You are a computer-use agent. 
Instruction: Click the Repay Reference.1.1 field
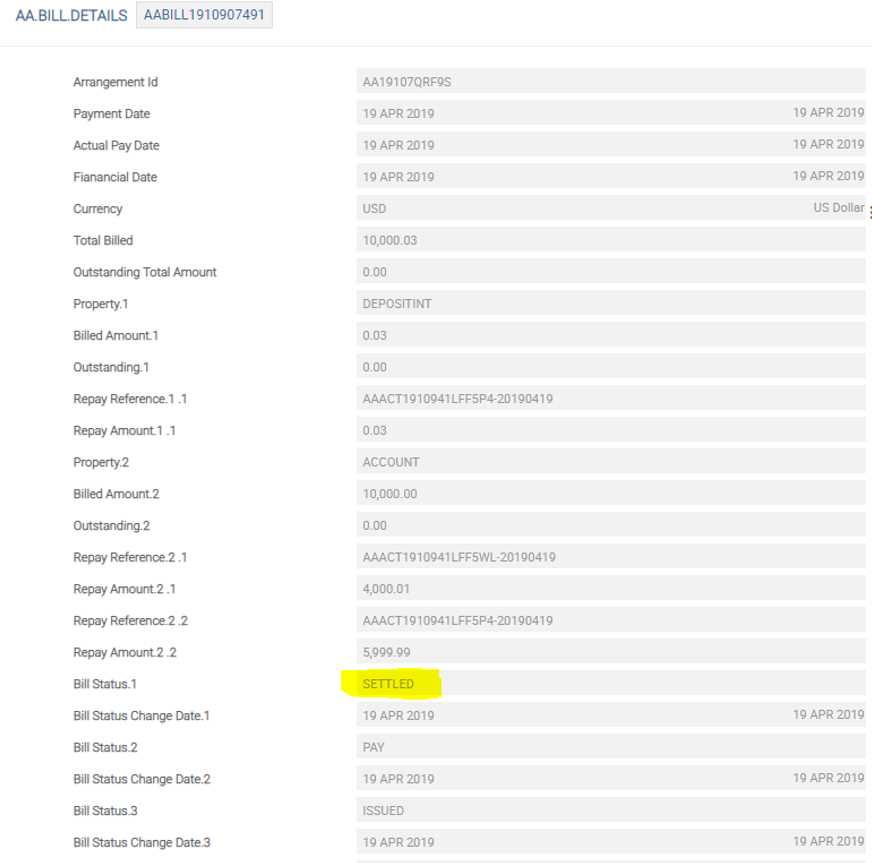610,399
